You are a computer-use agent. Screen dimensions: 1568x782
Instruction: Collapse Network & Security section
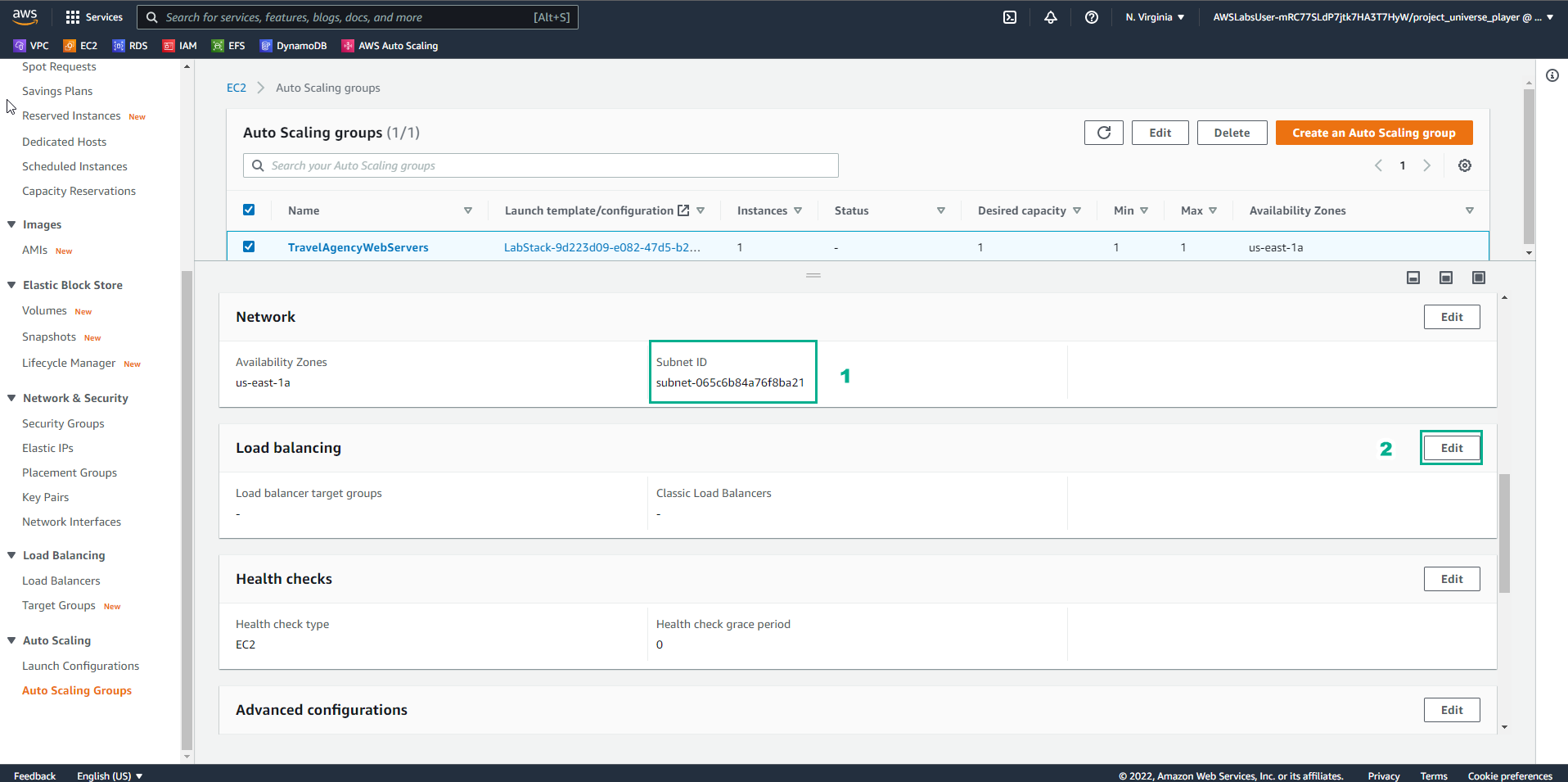tap(11, 398)
